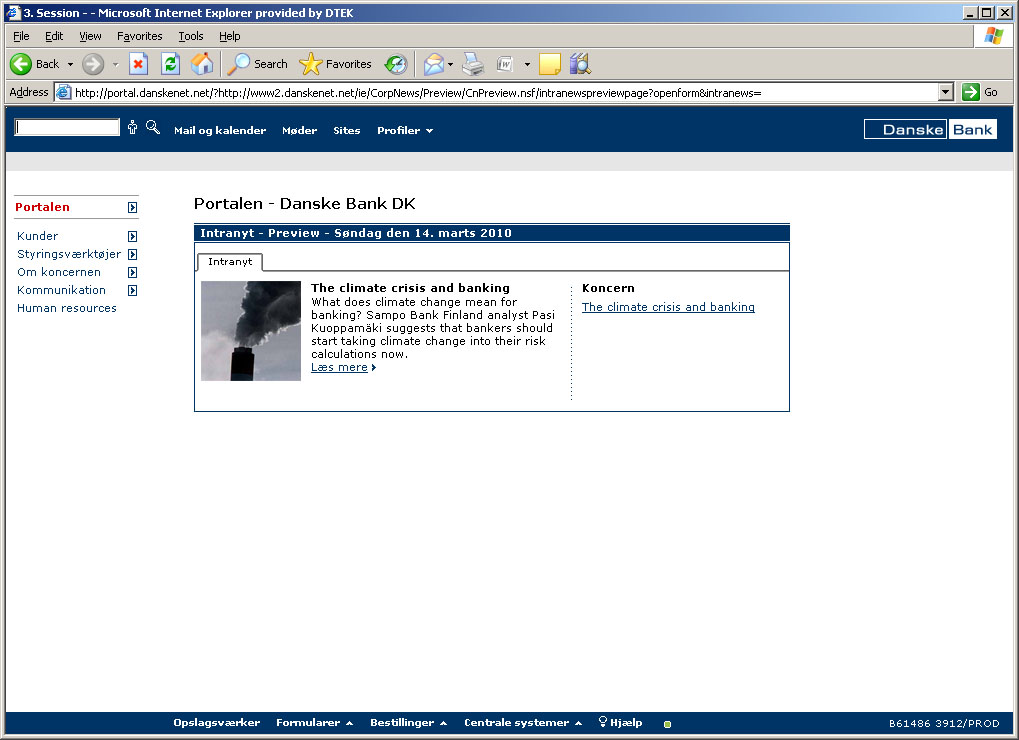Open the Koncern climate crisis article link
The height and width of the screenshot is (740, 1019).
click(x=668, y=308)
